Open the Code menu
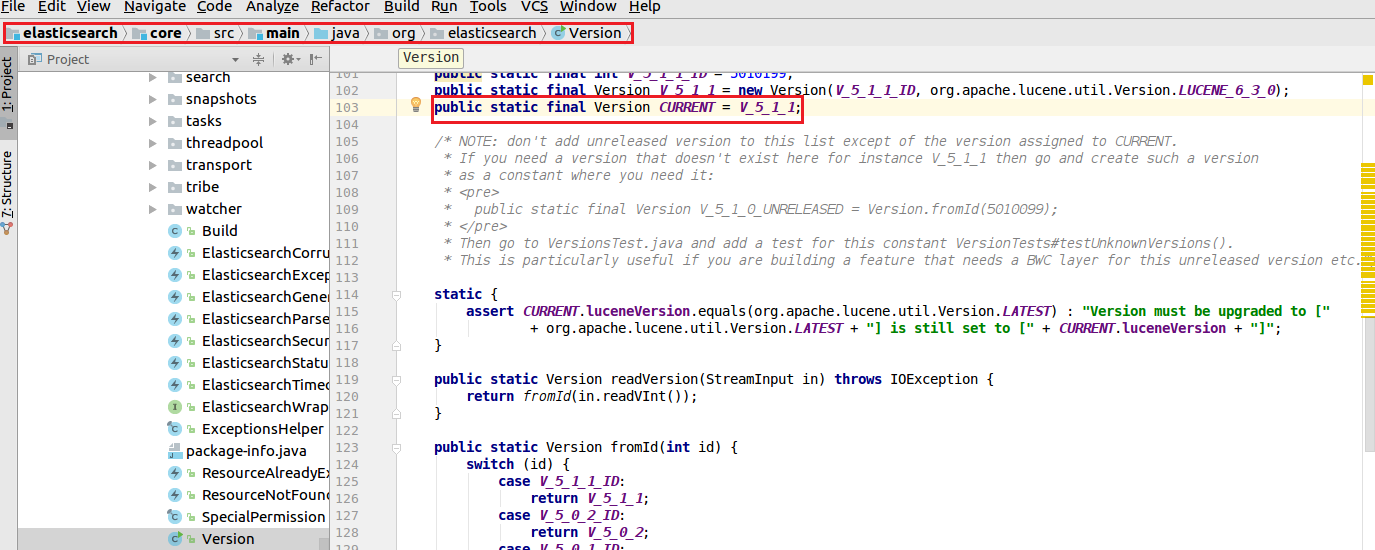Viewport: 1375px width, 550px height. coord(215,7)
